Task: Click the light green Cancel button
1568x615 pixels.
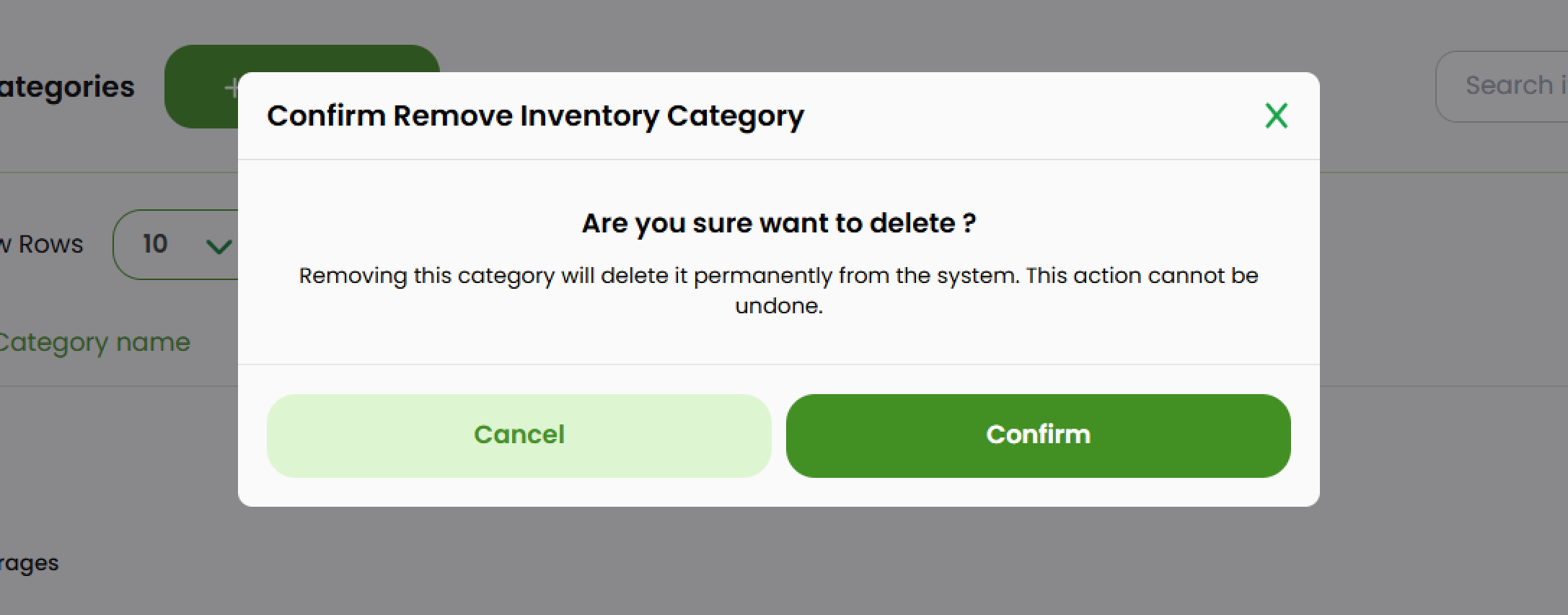Action: 518,435
